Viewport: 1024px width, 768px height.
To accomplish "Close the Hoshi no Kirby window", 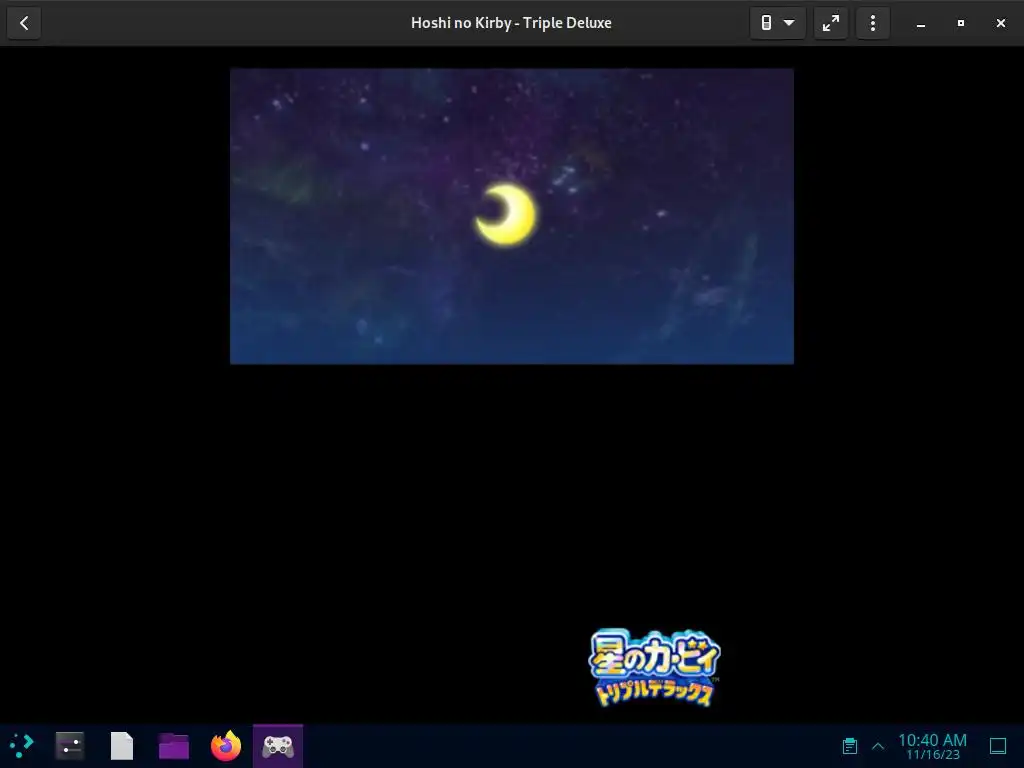I will tap(1000, 24).
